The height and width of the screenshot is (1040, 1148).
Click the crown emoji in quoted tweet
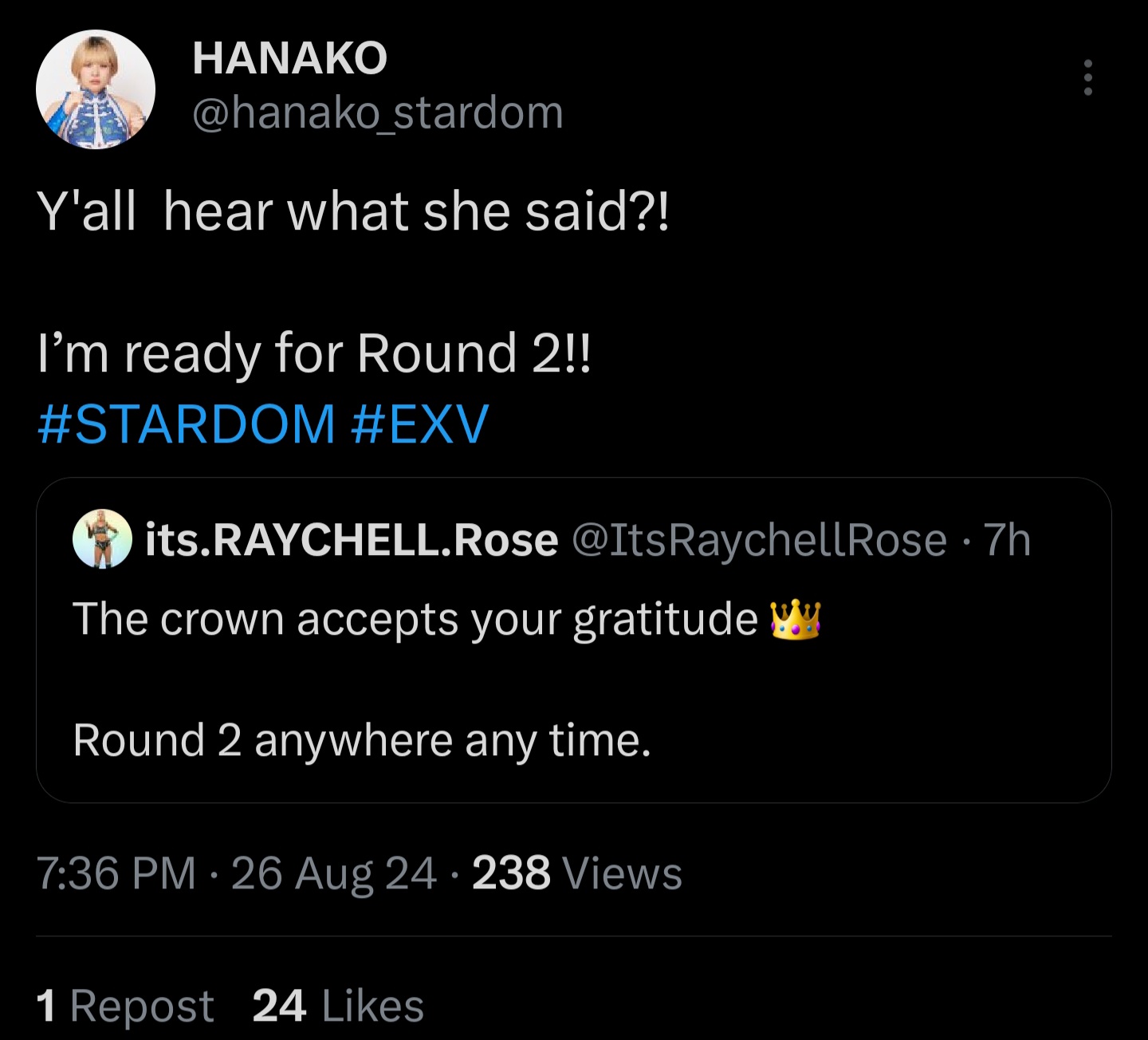click(796, 620)
